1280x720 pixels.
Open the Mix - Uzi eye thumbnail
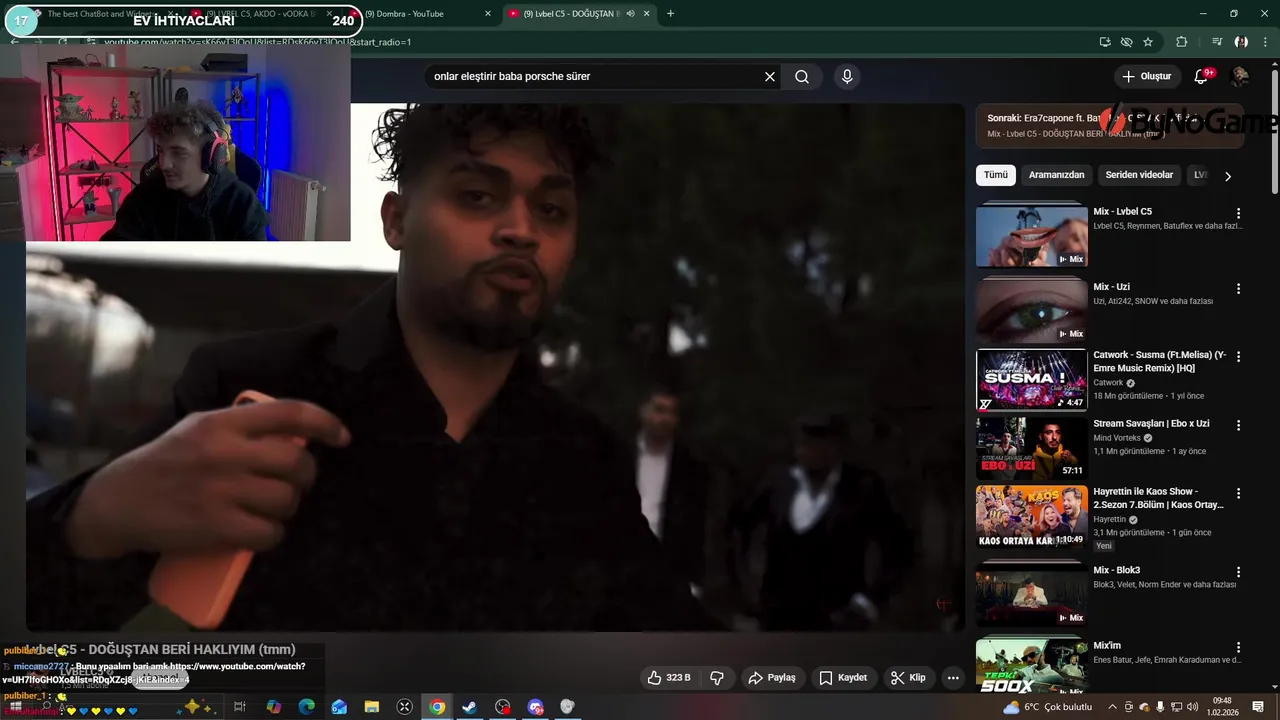click(1031, 311)
